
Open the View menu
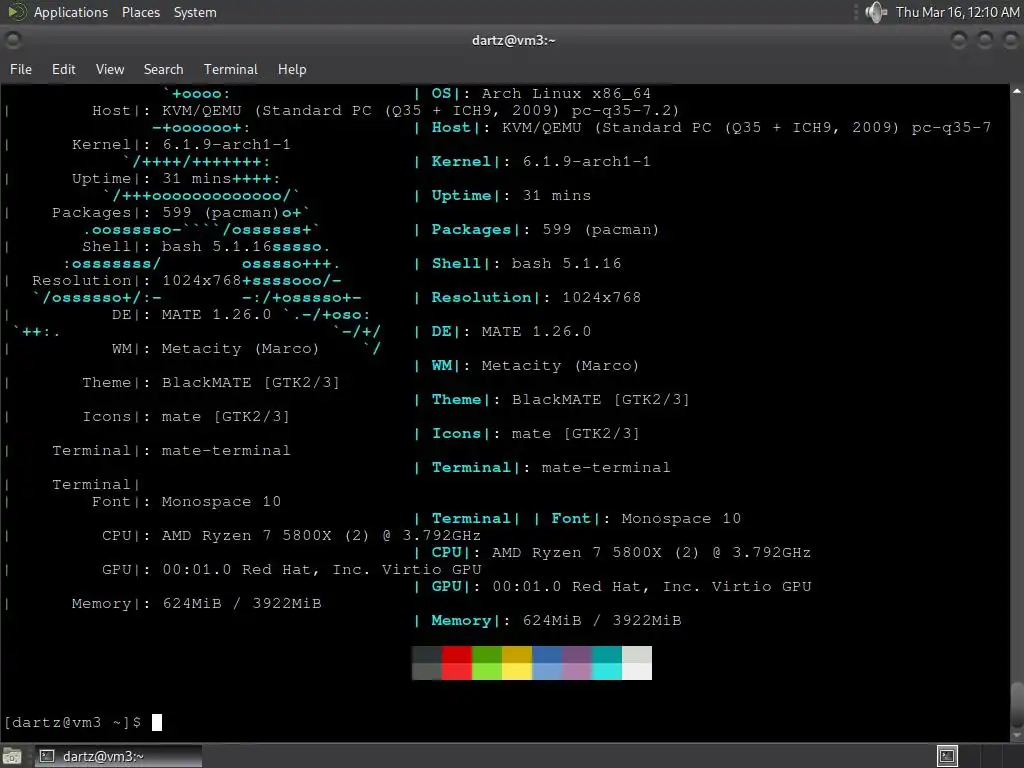tap(110, 69)
